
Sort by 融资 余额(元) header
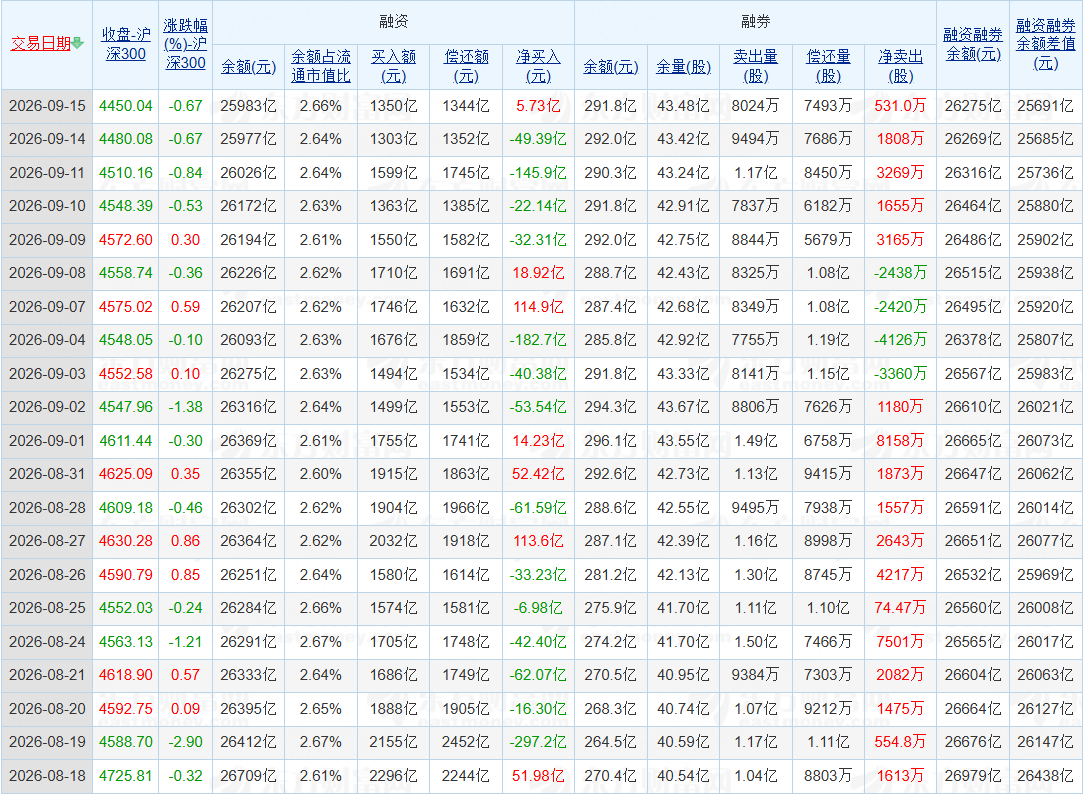point(249,67)
